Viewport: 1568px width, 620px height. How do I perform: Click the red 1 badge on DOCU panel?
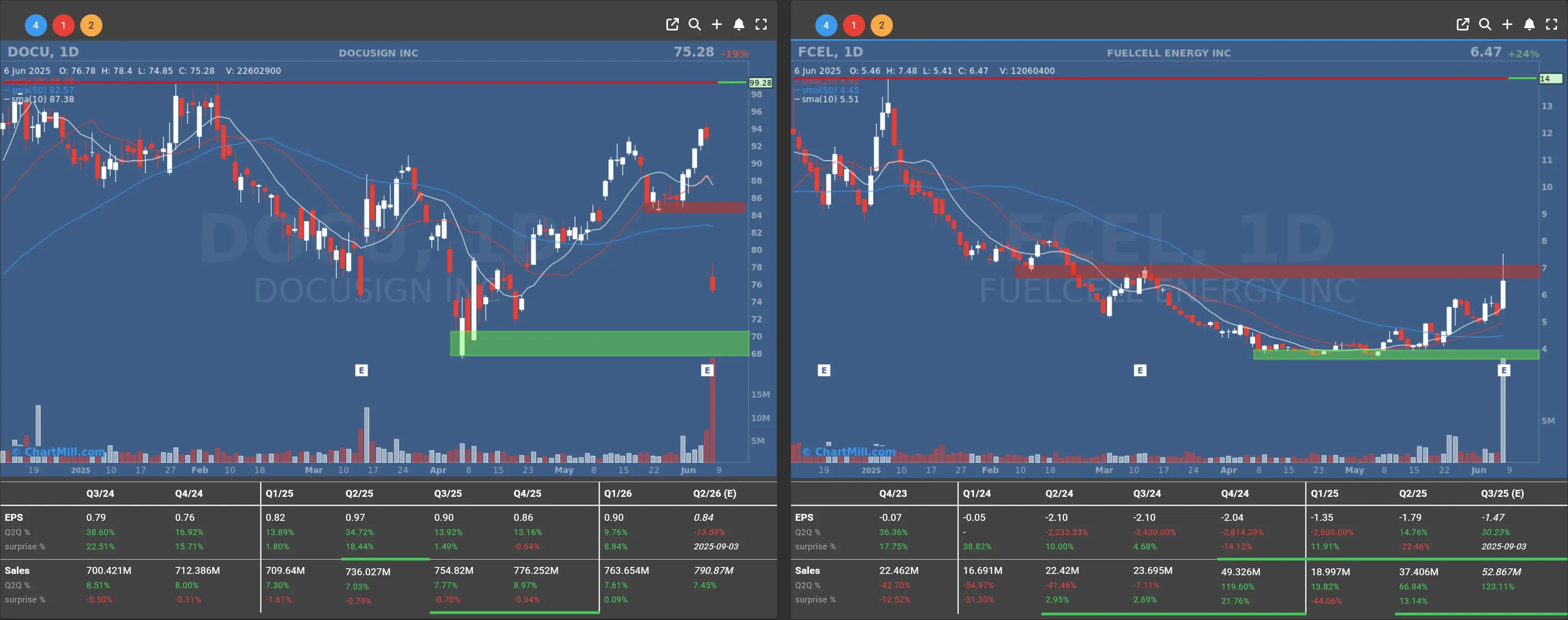tap(63, 25)
